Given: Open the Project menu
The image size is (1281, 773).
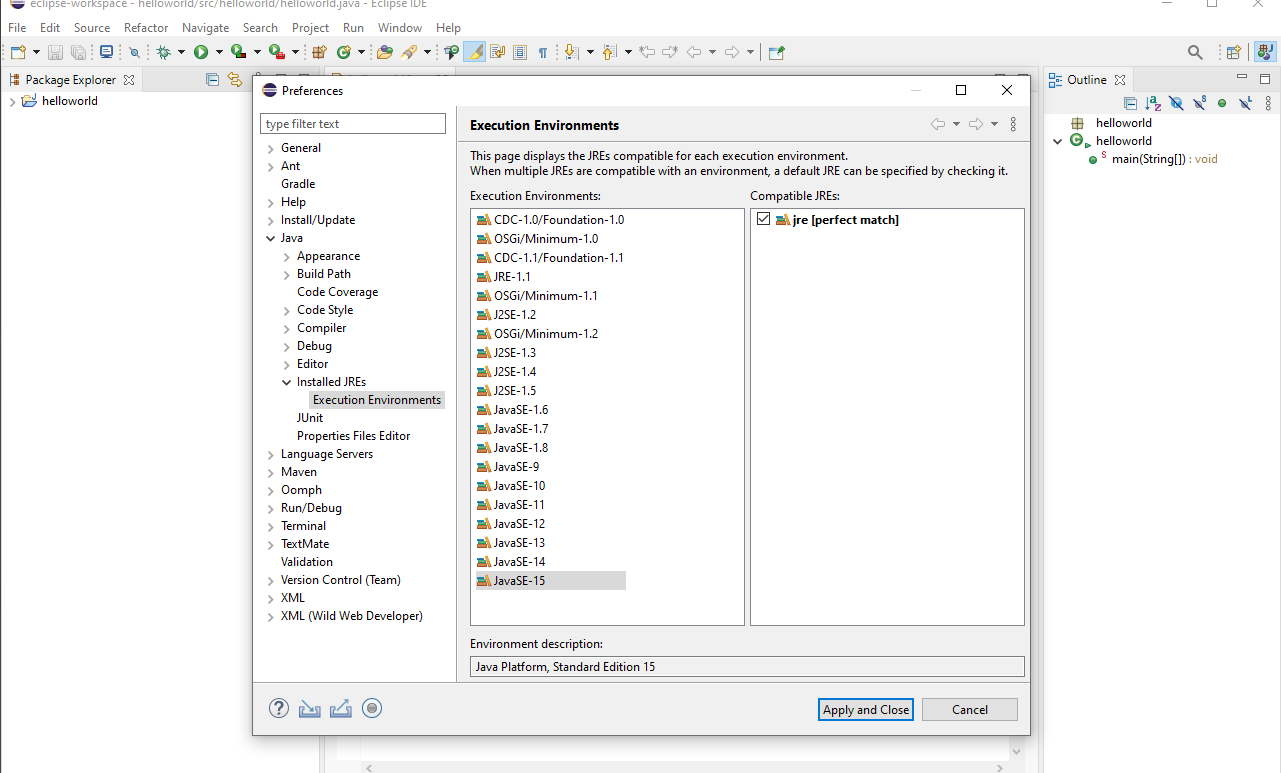Looking at the screenshot, I should click(x=310, y=28).
